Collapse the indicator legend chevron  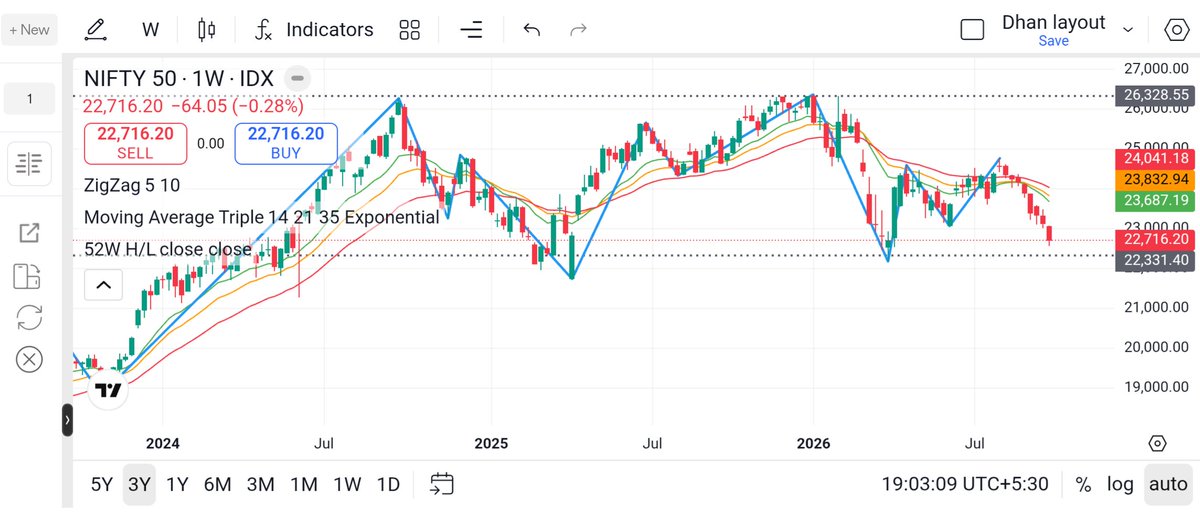tap(103, 285)
